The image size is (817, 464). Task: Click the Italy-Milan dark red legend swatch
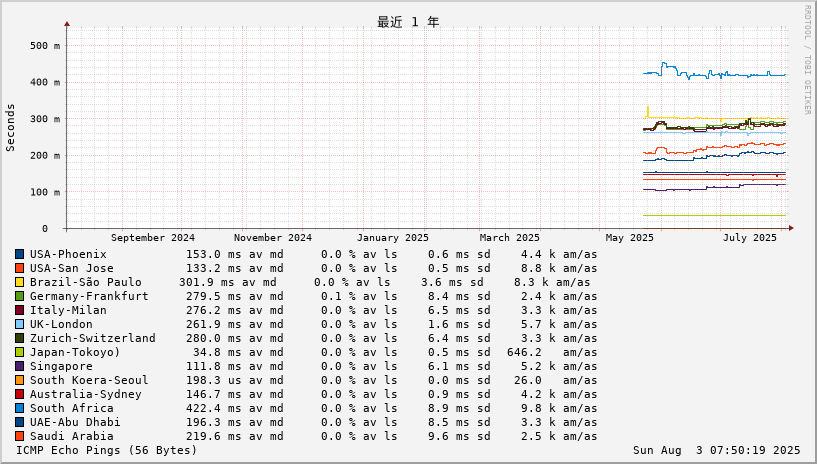click(x=19, y=310)
